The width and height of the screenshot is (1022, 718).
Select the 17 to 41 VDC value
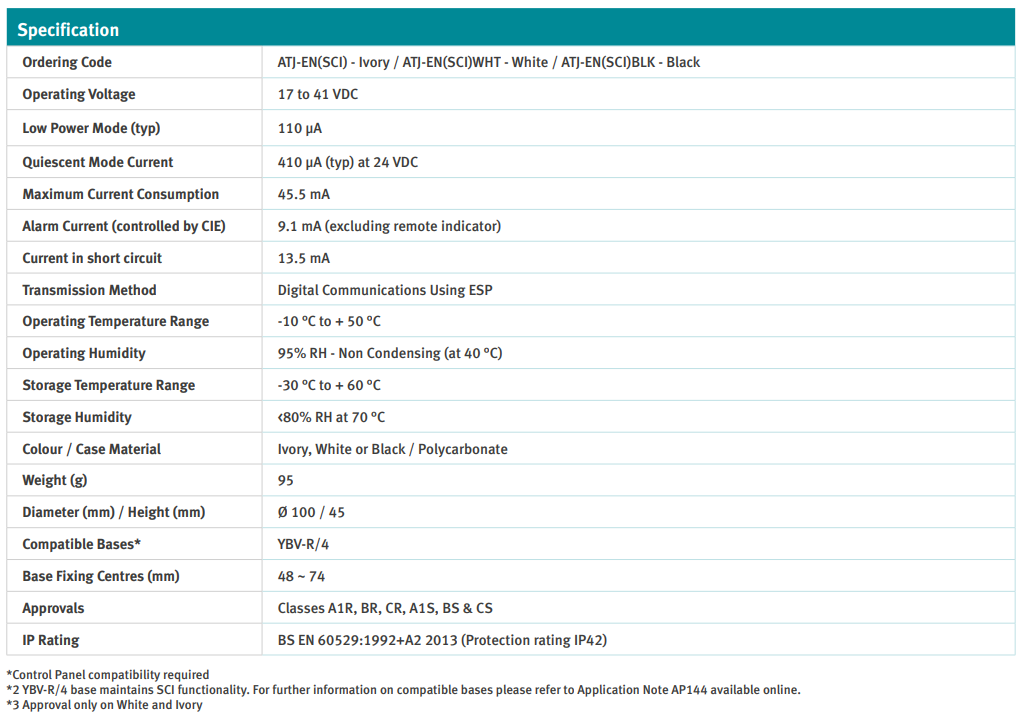(x=317, y=94)
